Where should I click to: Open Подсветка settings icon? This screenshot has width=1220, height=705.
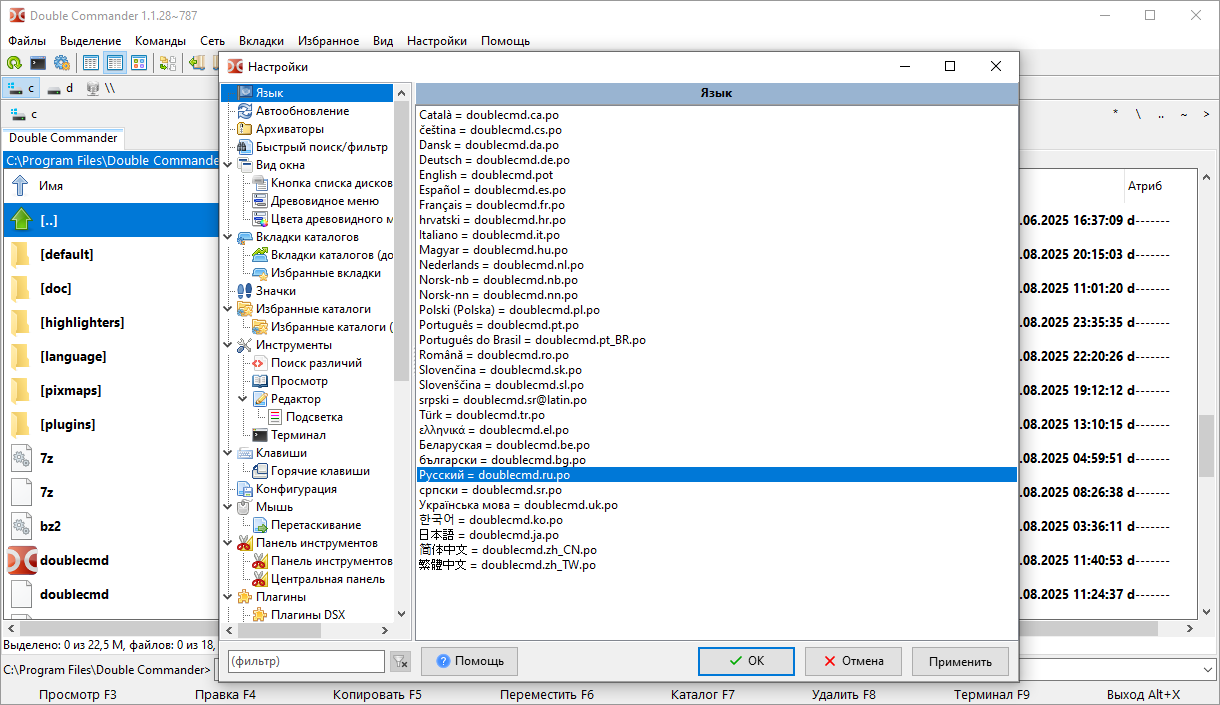tap(275, 417)
